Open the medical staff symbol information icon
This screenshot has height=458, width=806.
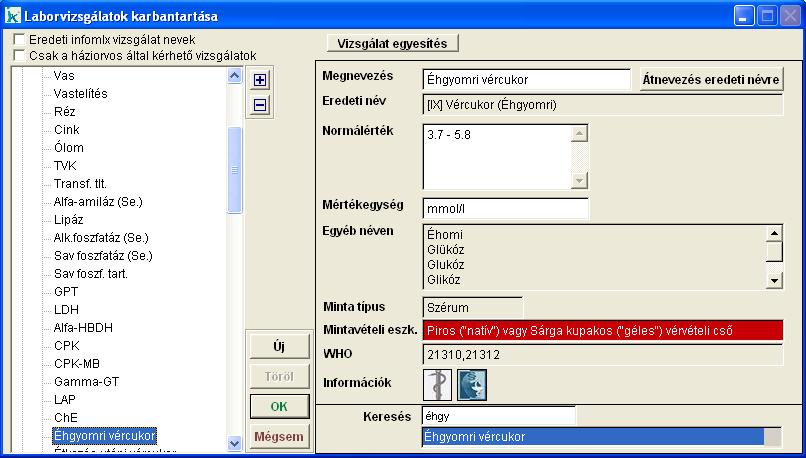(437, 385)
